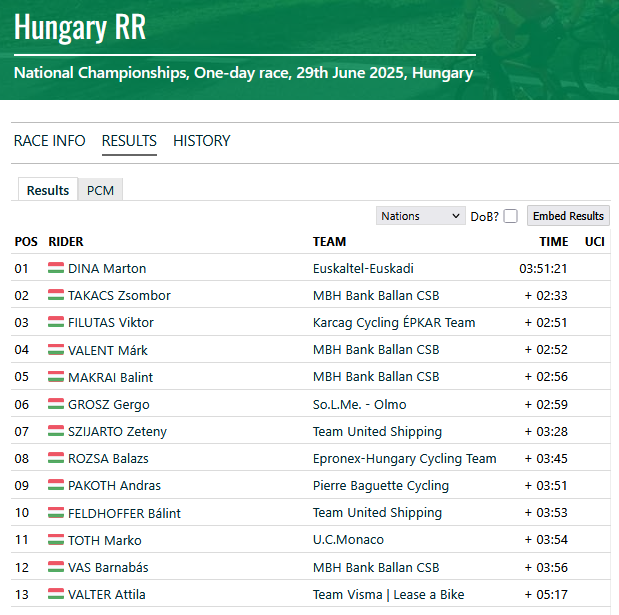Open rider GROSZ Gergo
Image resolution: width=619 pixels, height=615 pixels.
pos(109,405)
